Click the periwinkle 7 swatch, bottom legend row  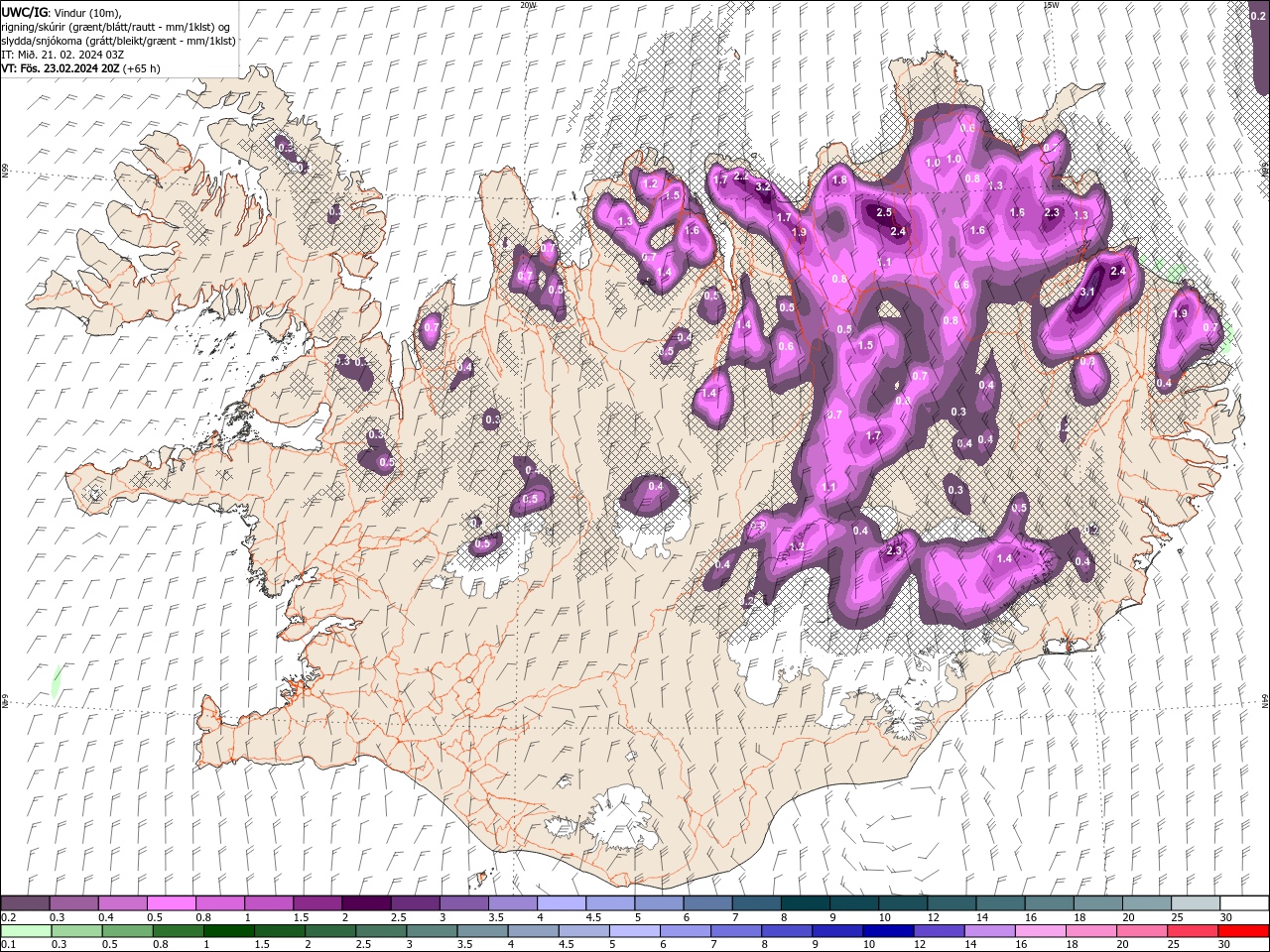click(x=736, y=931)
